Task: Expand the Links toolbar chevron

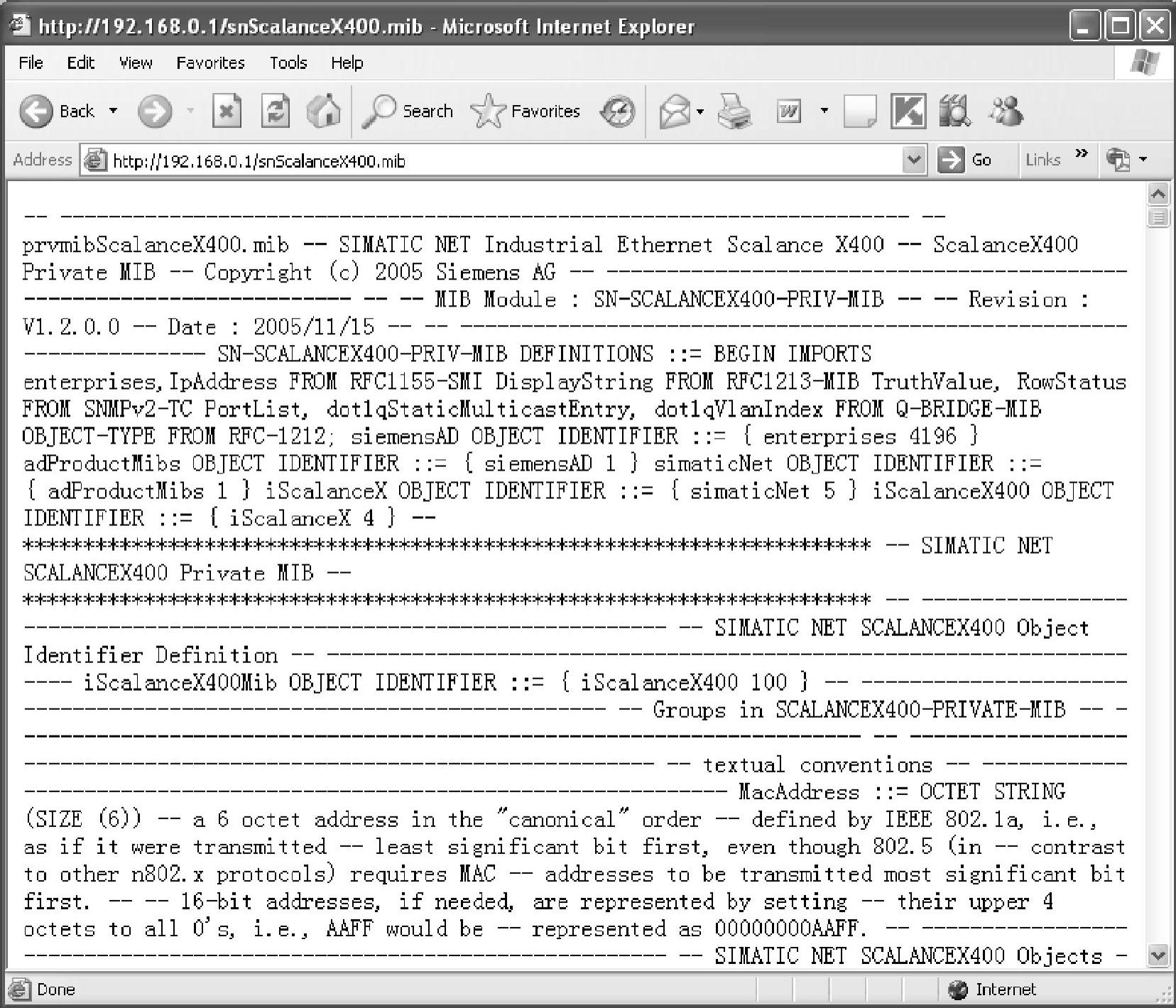Action: click(x=1082, y=155)
